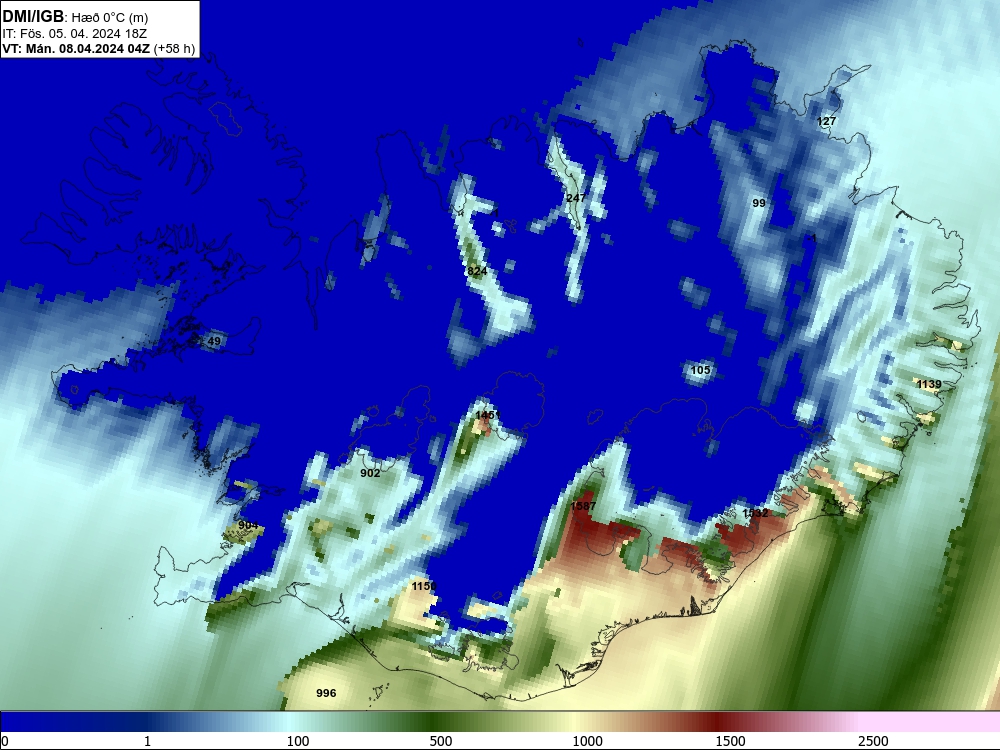Click the 1500 mark on color scale

(x=730, y=741)
